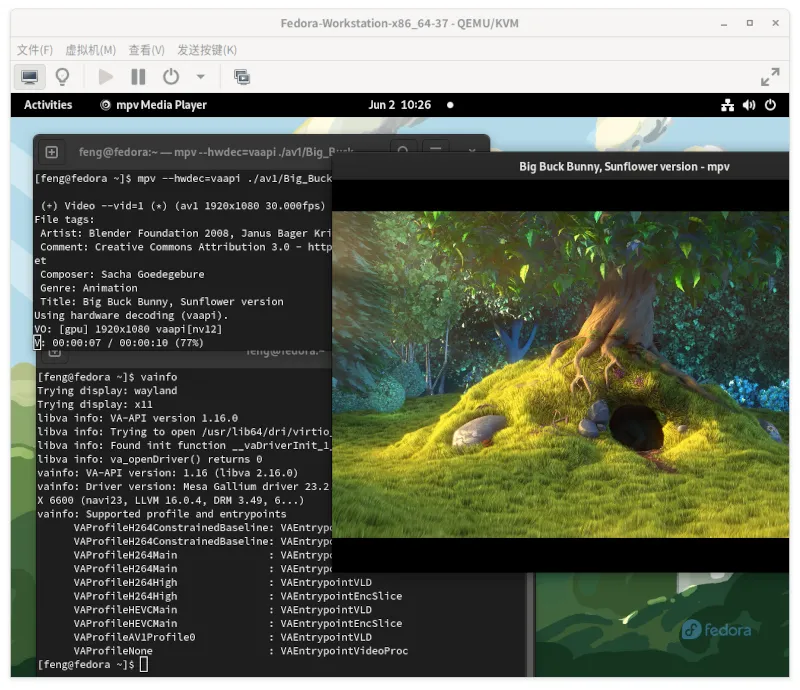Open a new terminal tab with plus button
The width and height of the screenshot is (800, 690).
pyautogui.click(x=50, y=152)
